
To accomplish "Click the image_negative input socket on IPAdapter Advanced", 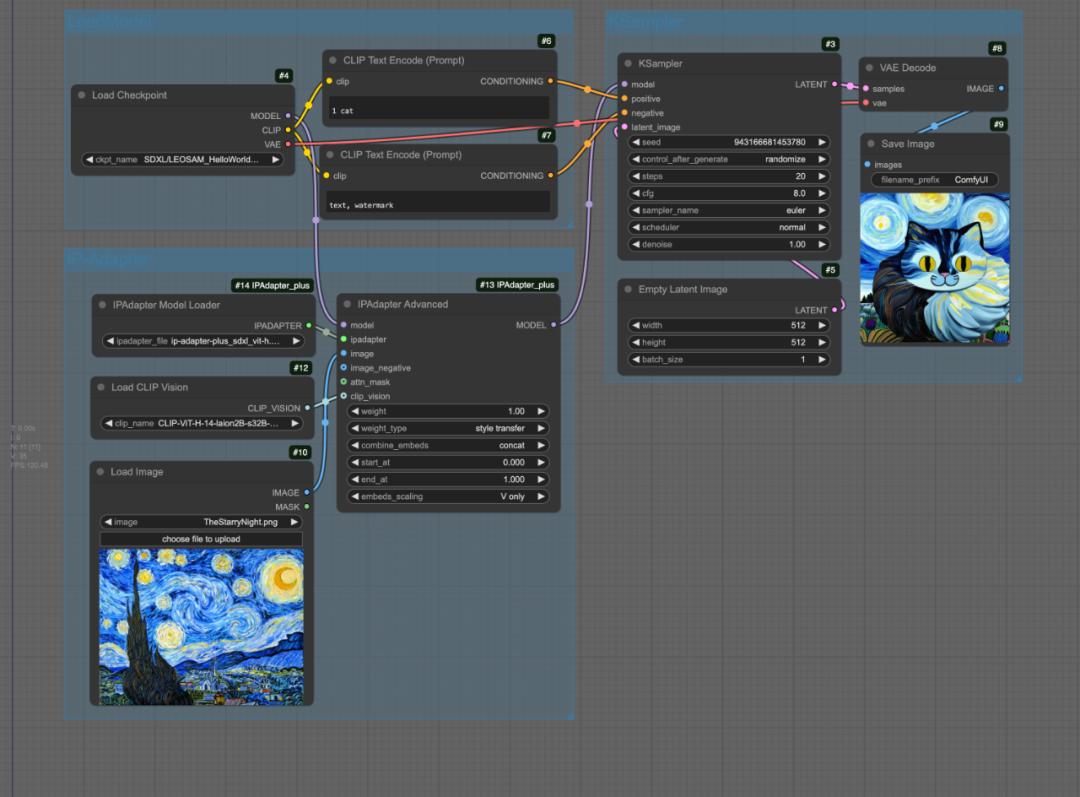I will pos(344,368).
